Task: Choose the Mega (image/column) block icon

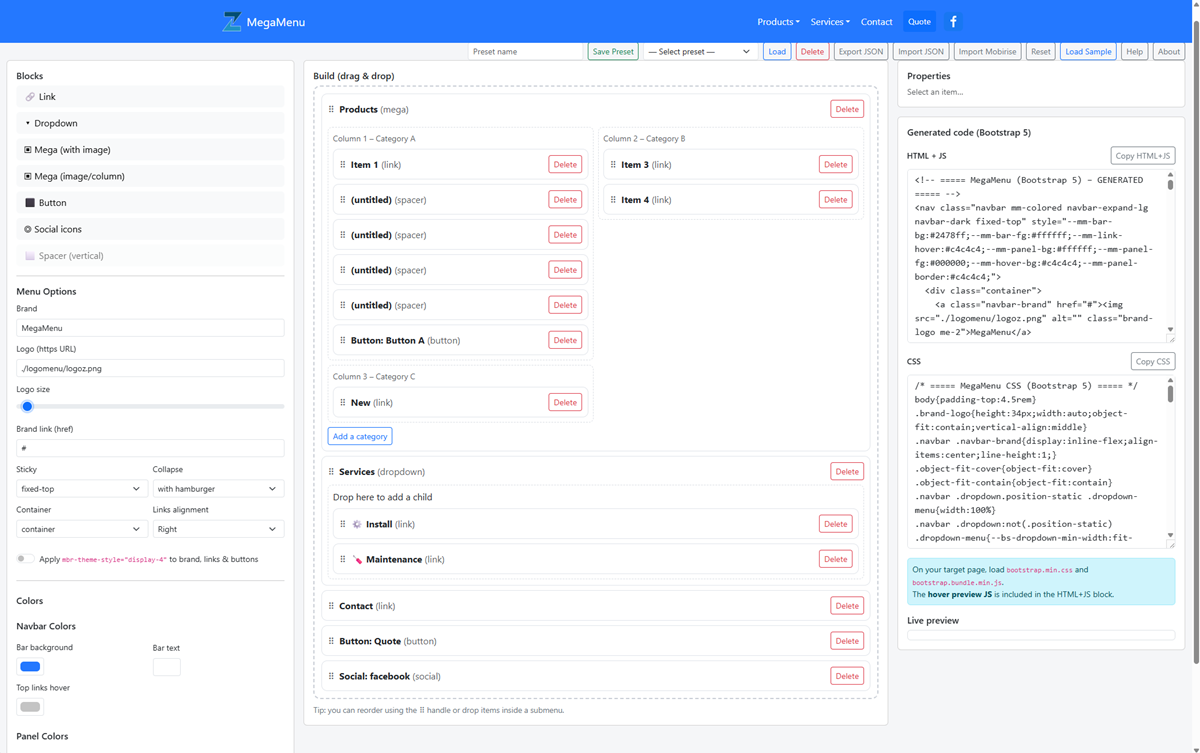Action: (28, 176)
